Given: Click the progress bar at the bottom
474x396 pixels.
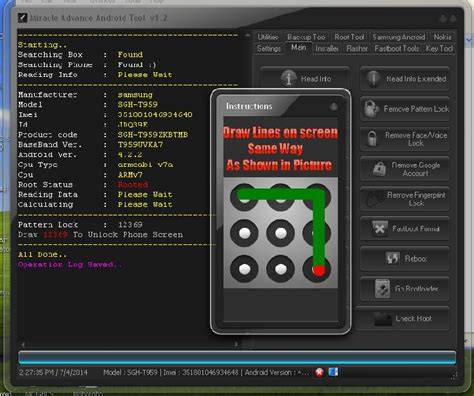Looking at the screenshot, I should coord(237,357).
